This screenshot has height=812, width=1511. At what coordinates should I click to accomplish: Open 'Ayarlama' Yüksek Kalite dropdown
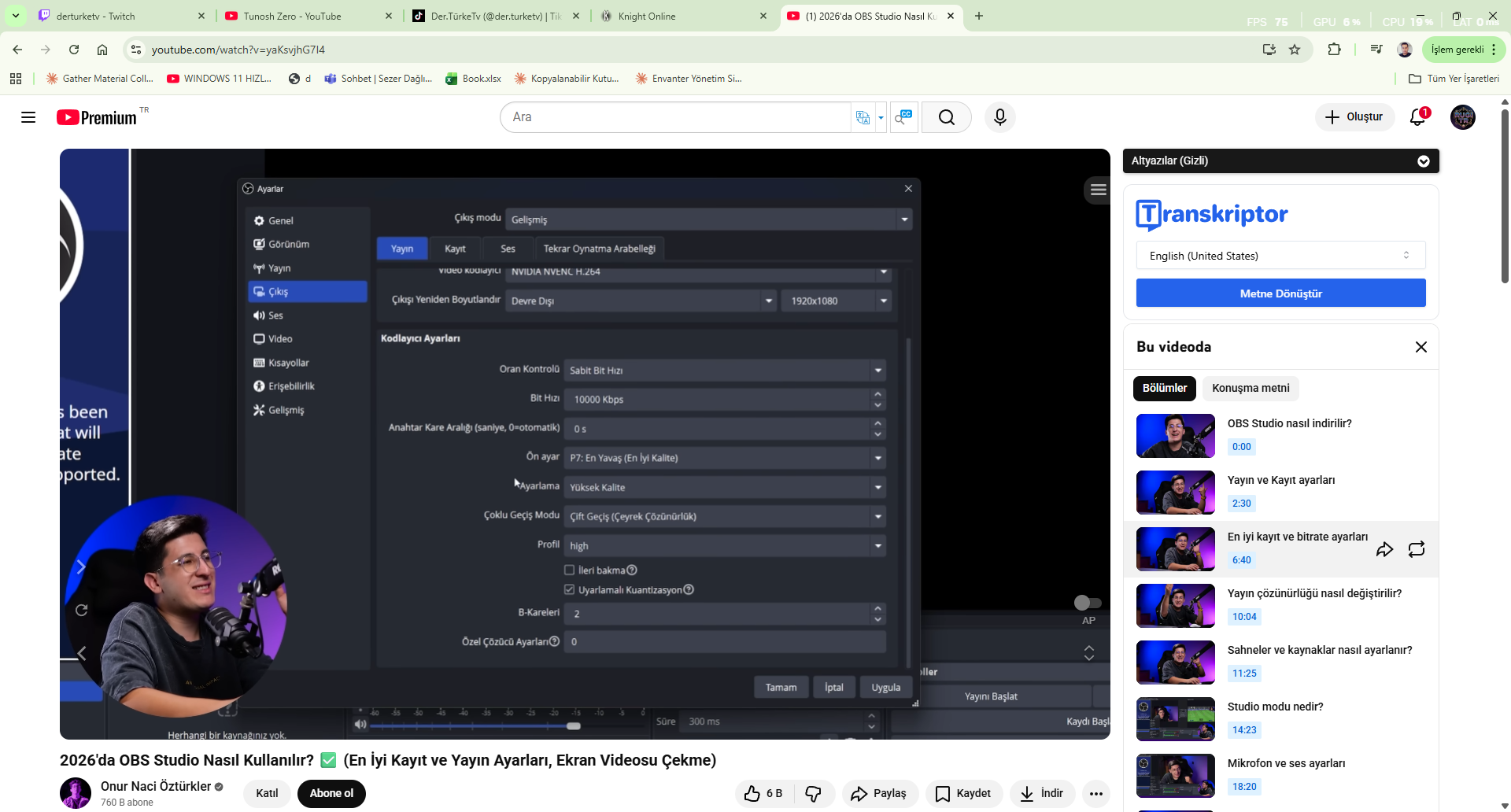pos(725,487)
